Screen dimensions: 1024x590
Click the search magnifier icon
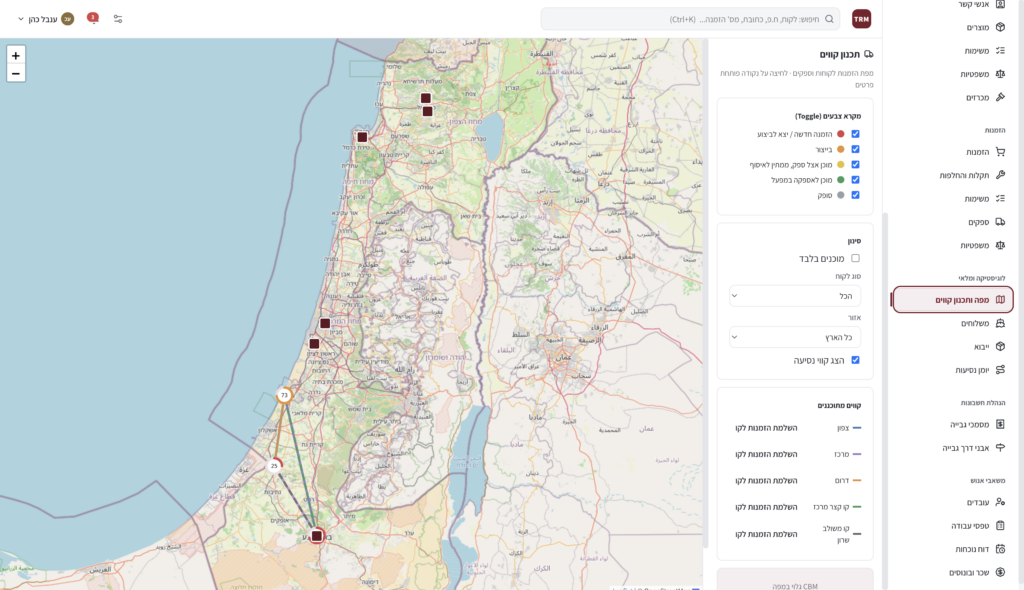[x=829, y=19]
